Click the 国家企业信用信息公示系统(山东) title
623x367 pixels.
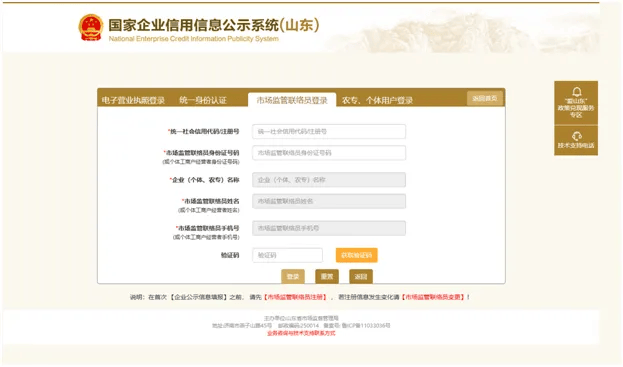(214, 25)
